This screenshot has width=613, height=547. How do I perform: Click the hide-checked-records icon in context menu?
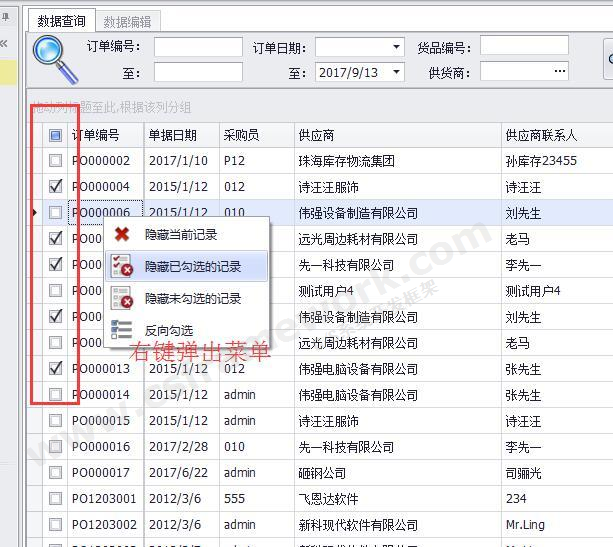[x=122, y=266]
